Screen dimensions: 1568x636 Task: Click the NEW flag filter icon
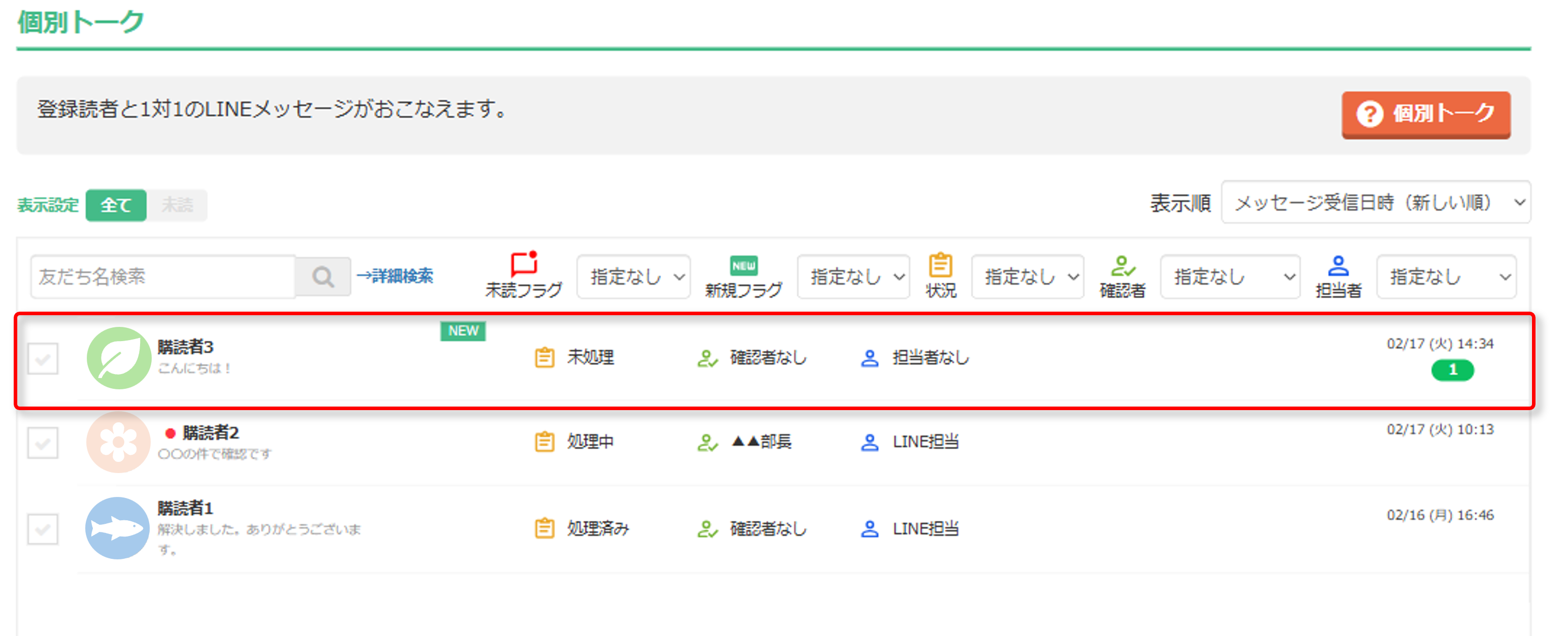[743, 265]
